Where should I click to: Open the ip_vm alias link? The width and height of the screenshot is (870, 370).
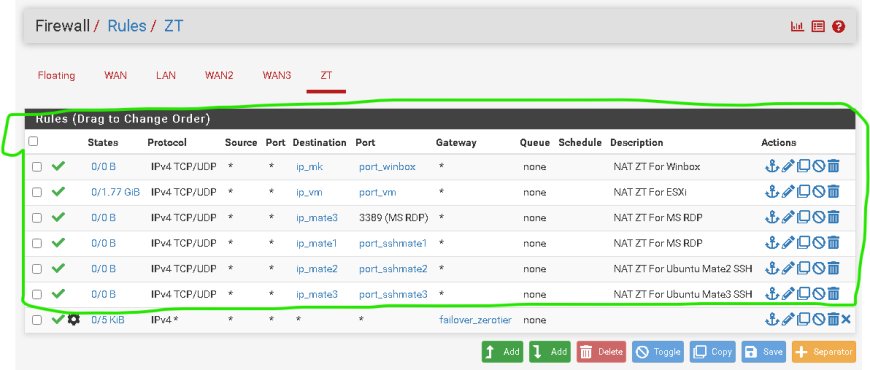(x=309, y=192)
